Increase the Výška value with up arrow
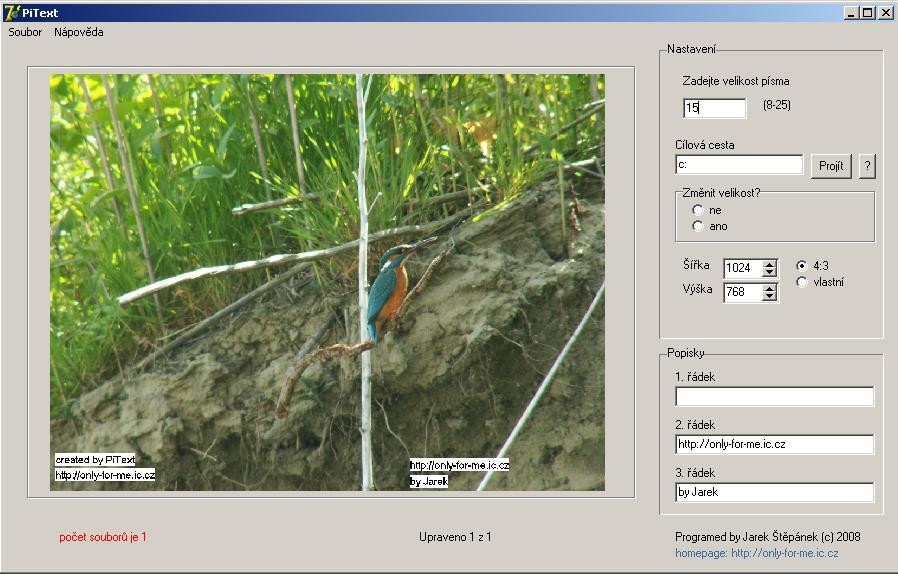Screen dimensions: 898x574 770,288
